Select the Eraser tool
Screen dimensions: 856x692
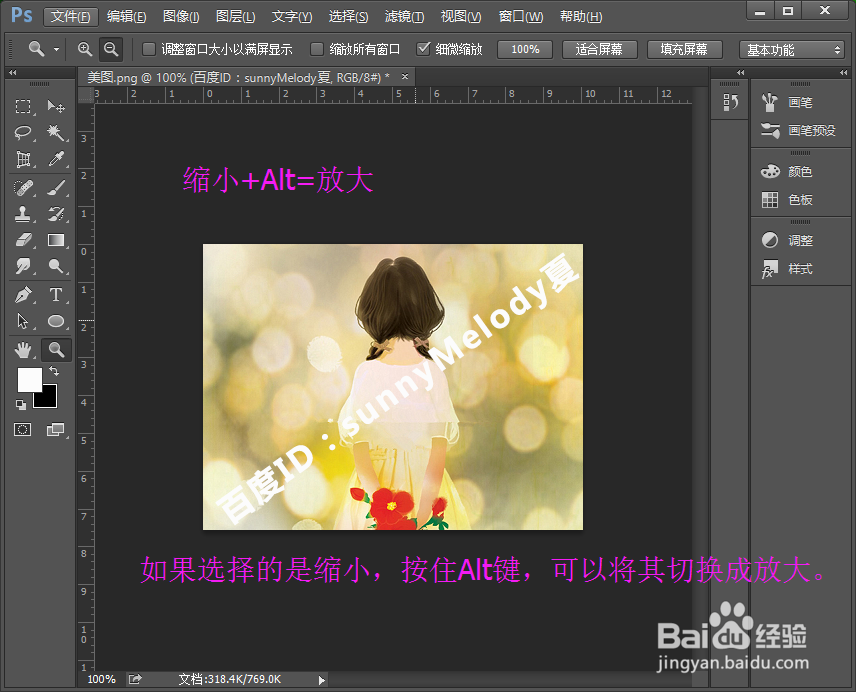pyautogui.click(x=23, y=240)
